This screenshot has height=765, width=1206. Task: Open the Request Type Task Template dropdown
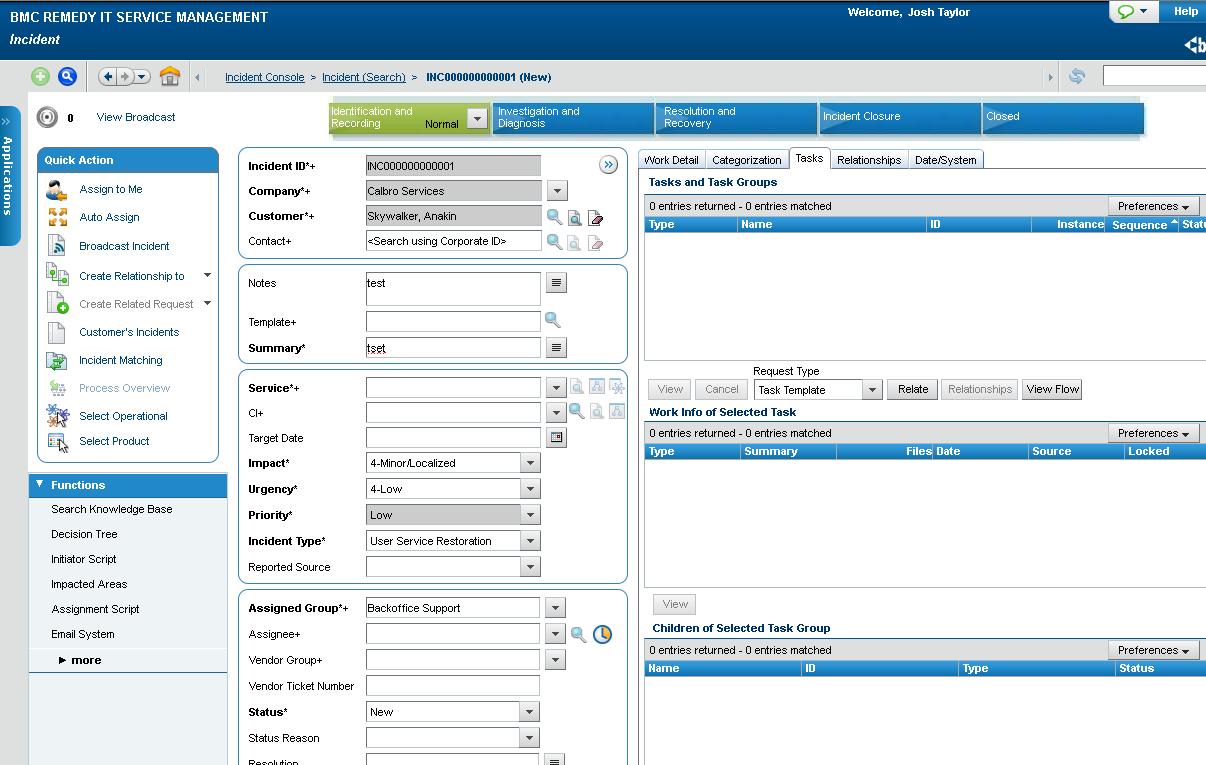872,390
